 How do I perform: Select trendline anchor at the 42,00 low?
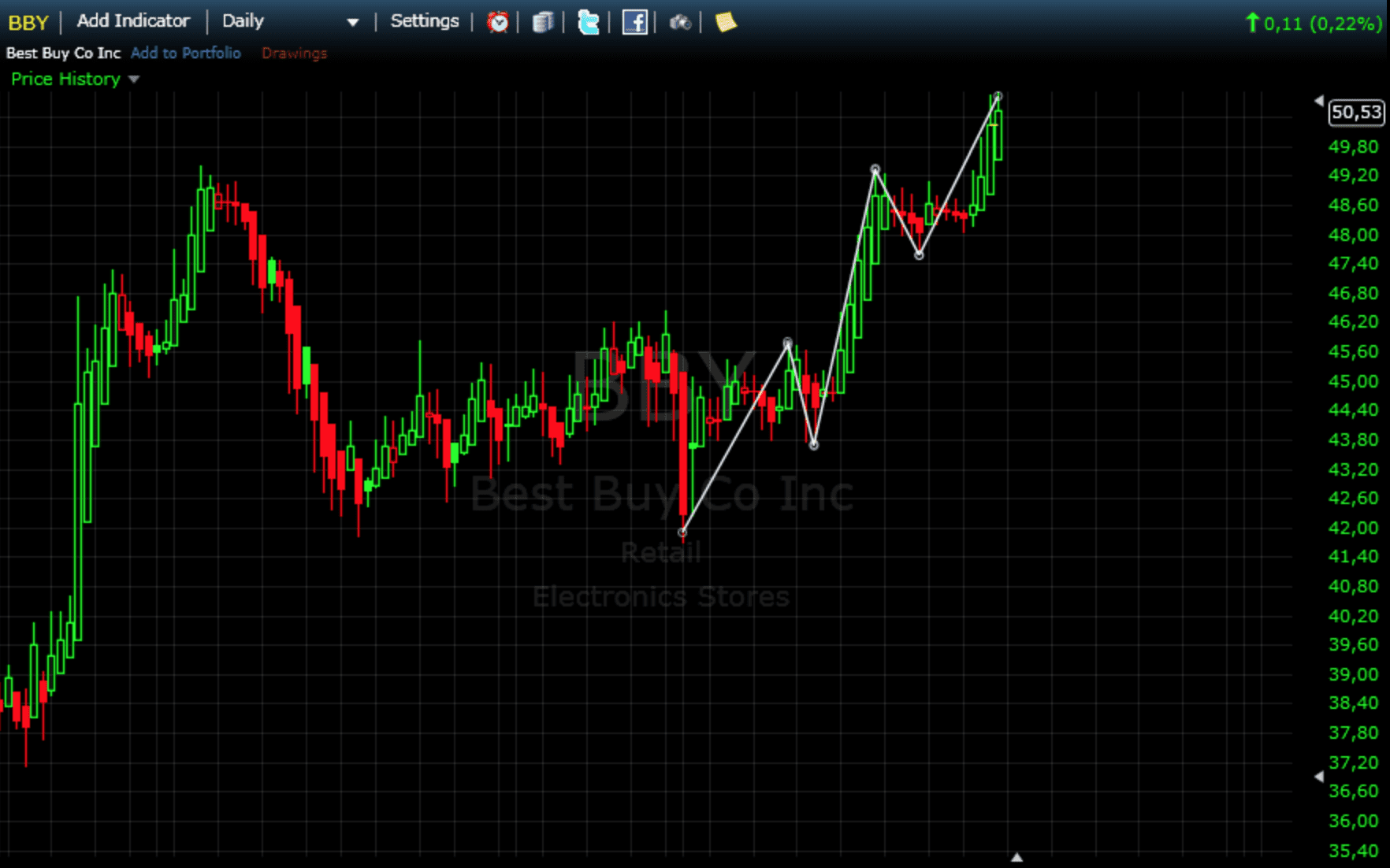coord(682,532)
